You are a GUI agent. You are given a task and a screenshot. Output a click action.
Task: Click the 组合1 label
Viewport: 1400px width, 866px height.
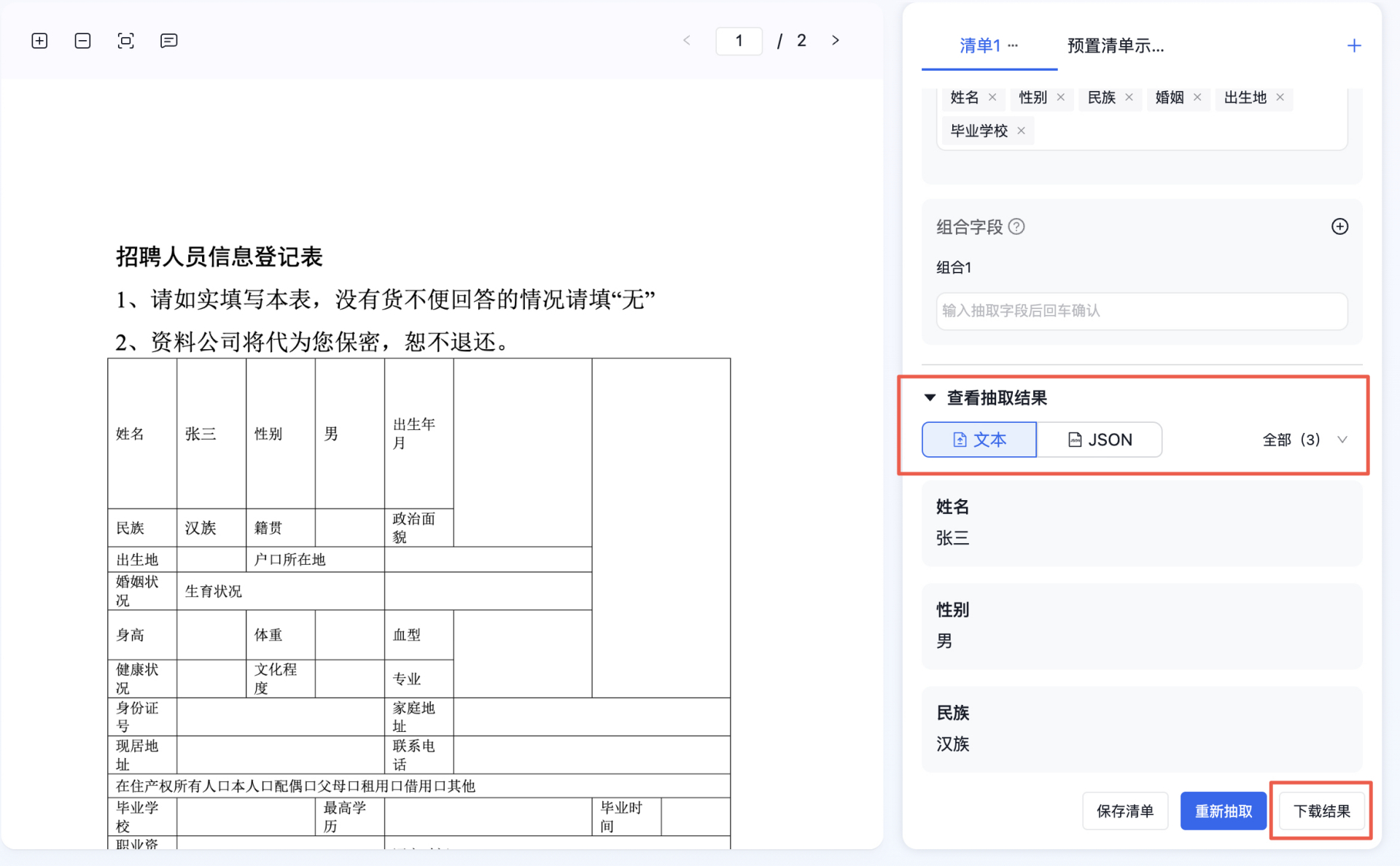coord(954,268)
